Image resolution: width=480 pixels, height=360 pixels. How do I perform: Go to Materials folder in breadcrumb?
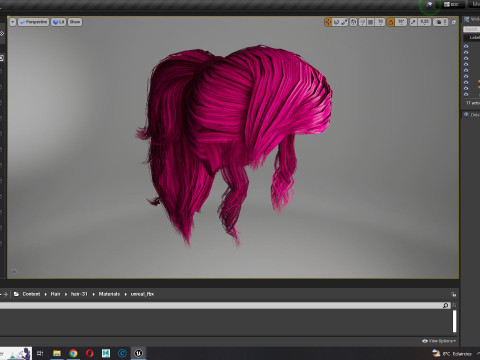(x=109, y=294)
